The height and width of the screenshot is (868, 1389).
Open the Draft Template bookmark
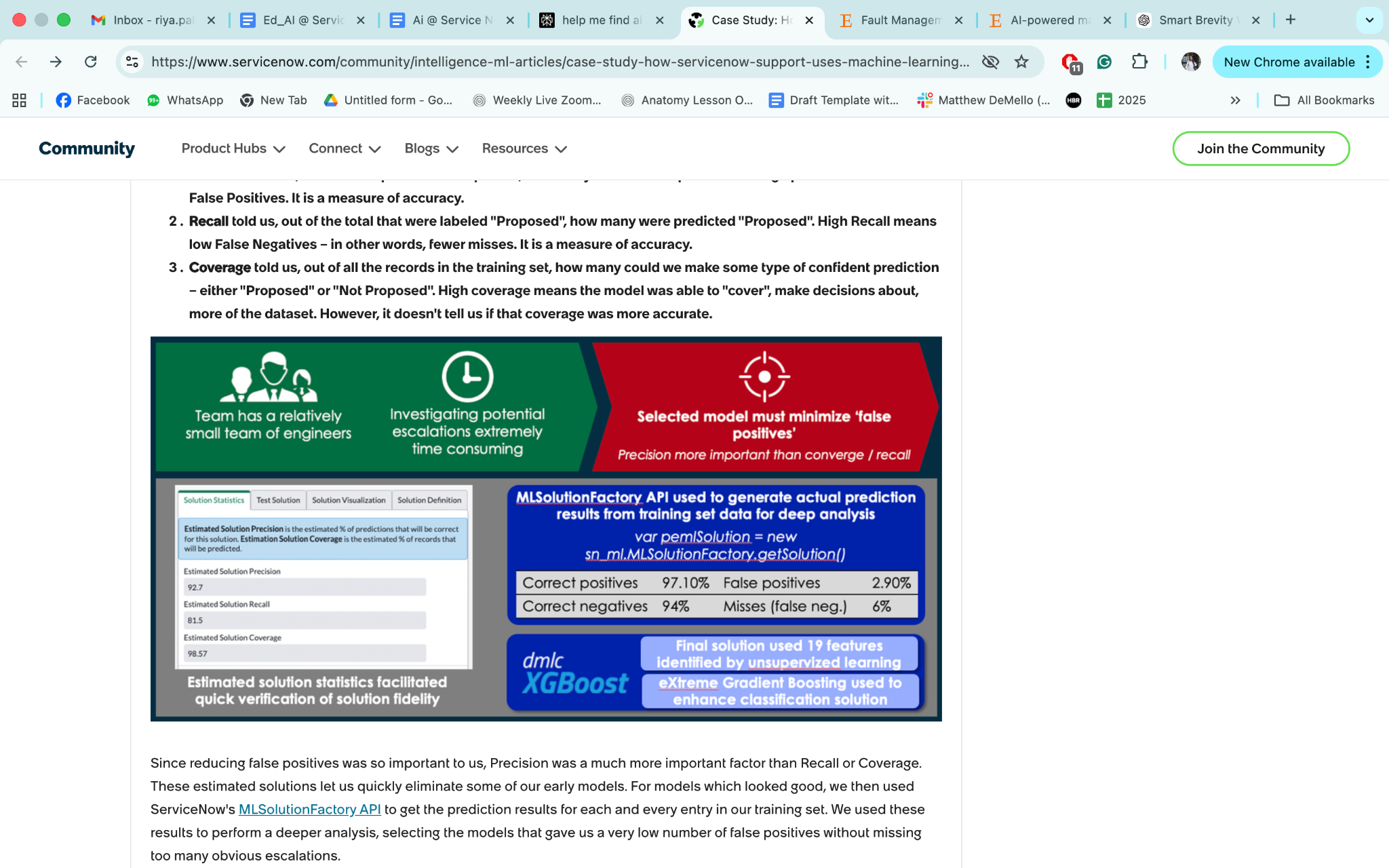click(834, 100)
